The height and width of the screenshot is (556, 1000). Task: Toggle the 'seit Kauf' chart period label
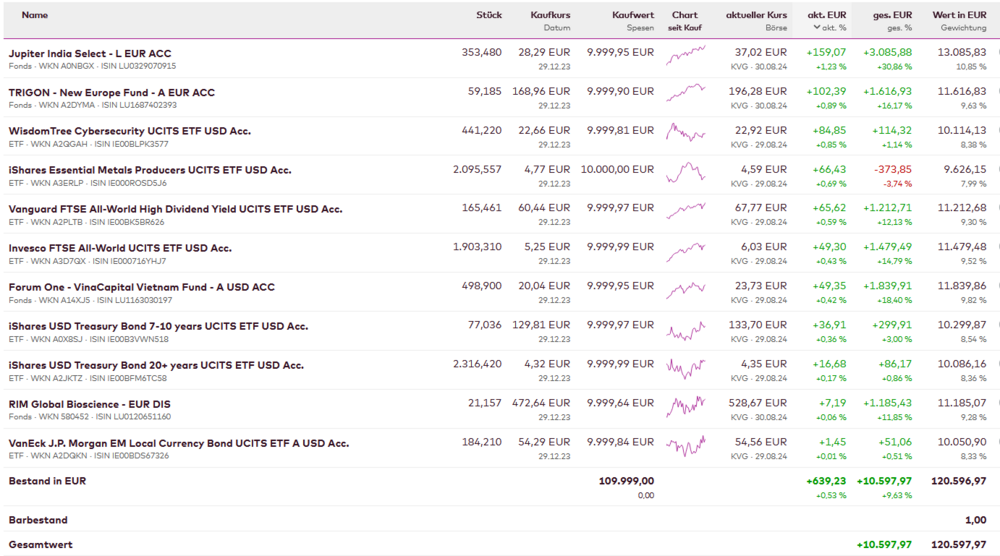[685, 28]
